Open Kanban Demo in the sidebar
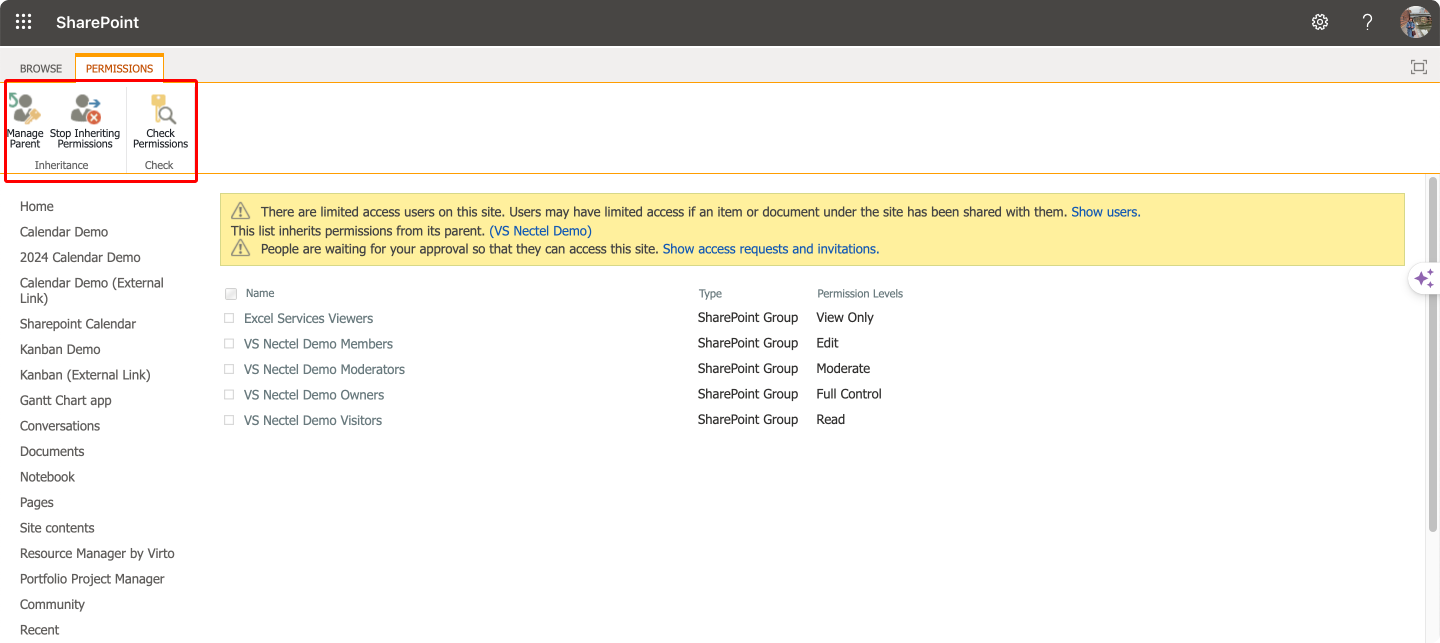 click(x=60, y=349)
